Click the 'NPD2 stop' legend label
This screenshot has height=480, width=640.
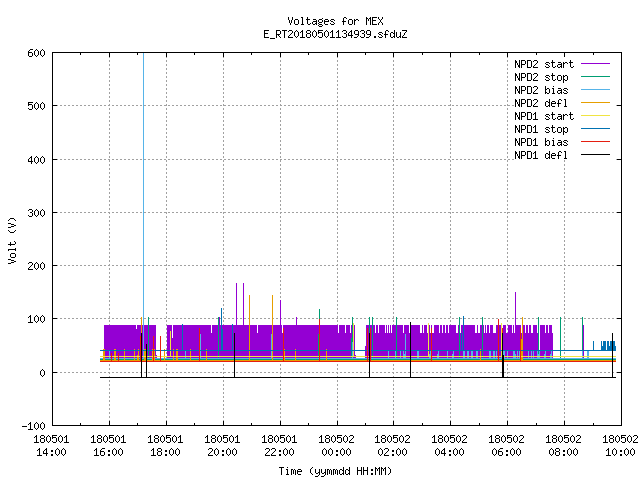coord(541,77)
